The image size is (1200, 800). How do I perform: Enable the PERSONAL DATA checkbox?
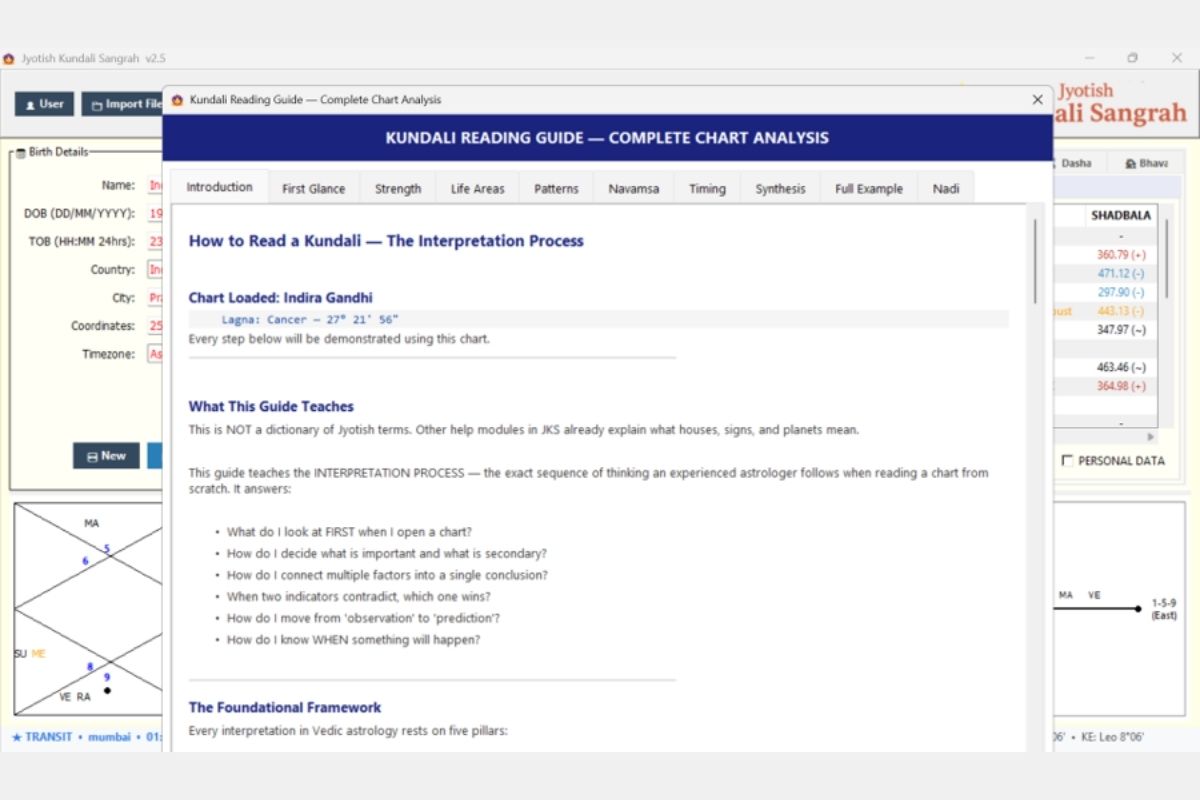coord(1067,461)
